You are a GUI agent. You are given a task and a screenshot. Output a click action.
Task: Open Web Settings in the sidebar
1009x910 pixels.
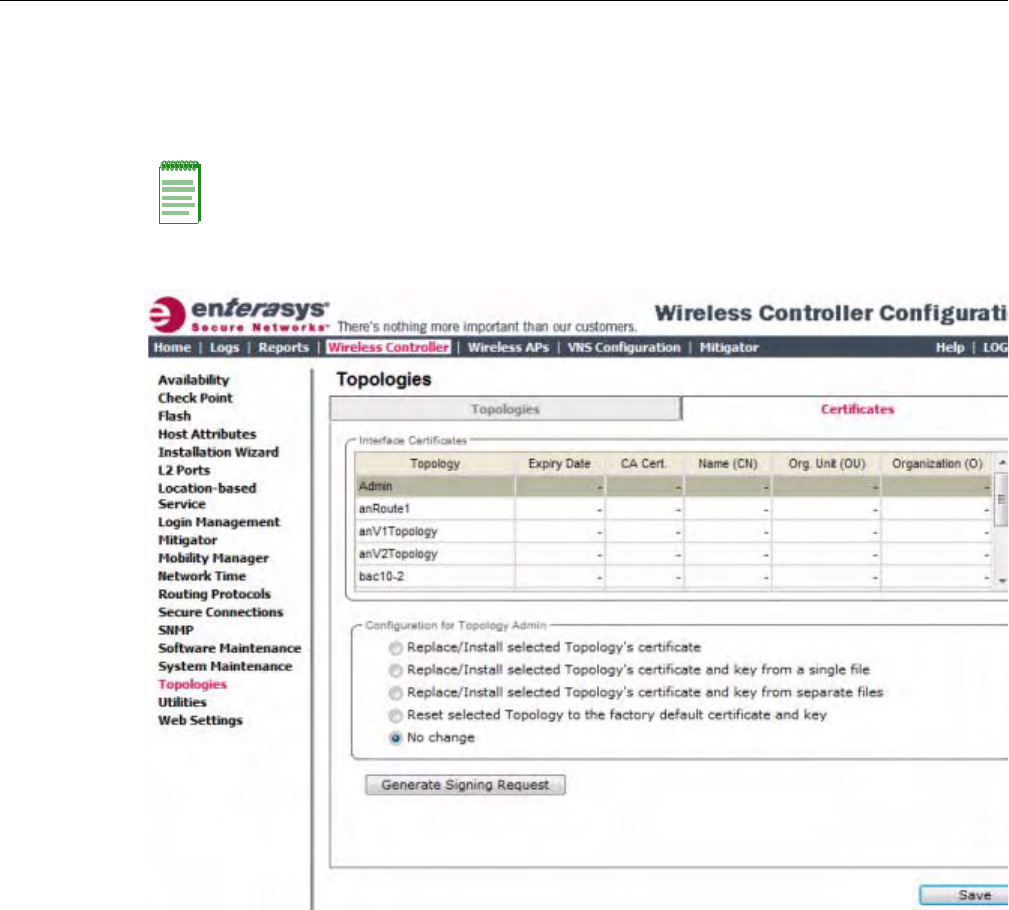coord(200,720)
